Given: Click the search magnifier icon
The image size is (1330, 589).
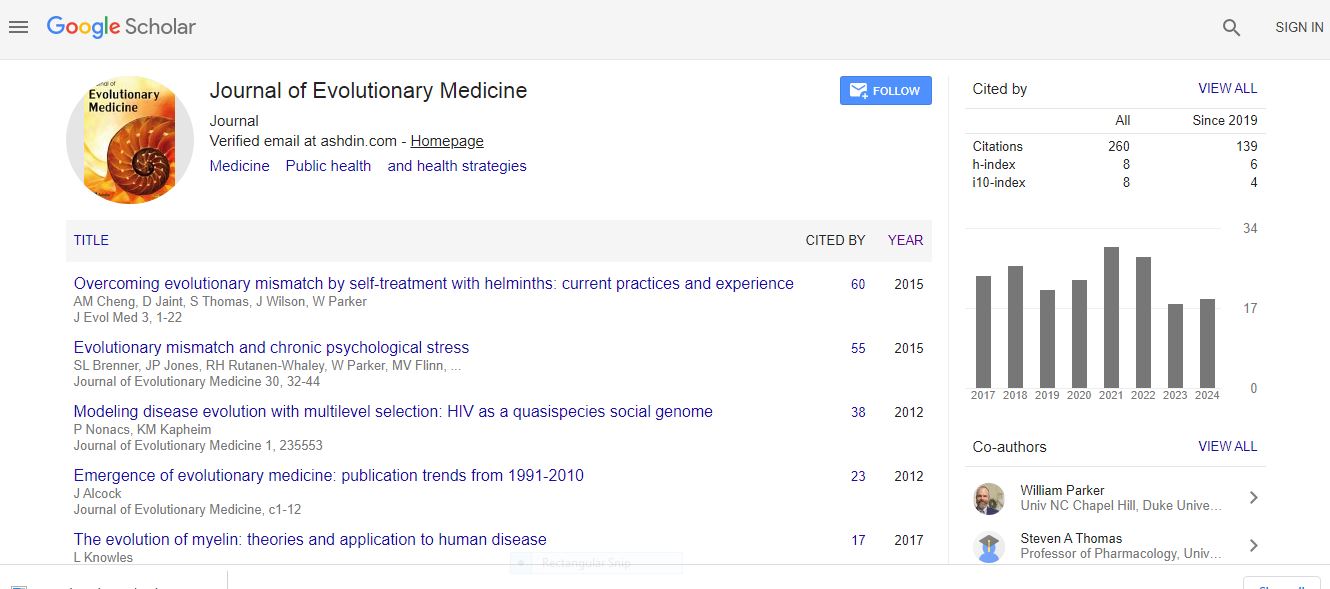Looking at the screenshot, I should (x=1231, y=28).
